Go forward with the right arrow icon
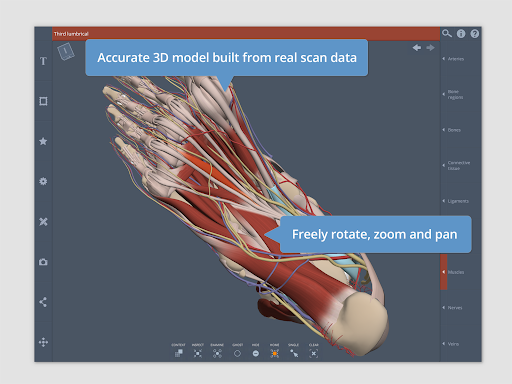Viewport: 512px width, 384px height. tap(430, 48)
